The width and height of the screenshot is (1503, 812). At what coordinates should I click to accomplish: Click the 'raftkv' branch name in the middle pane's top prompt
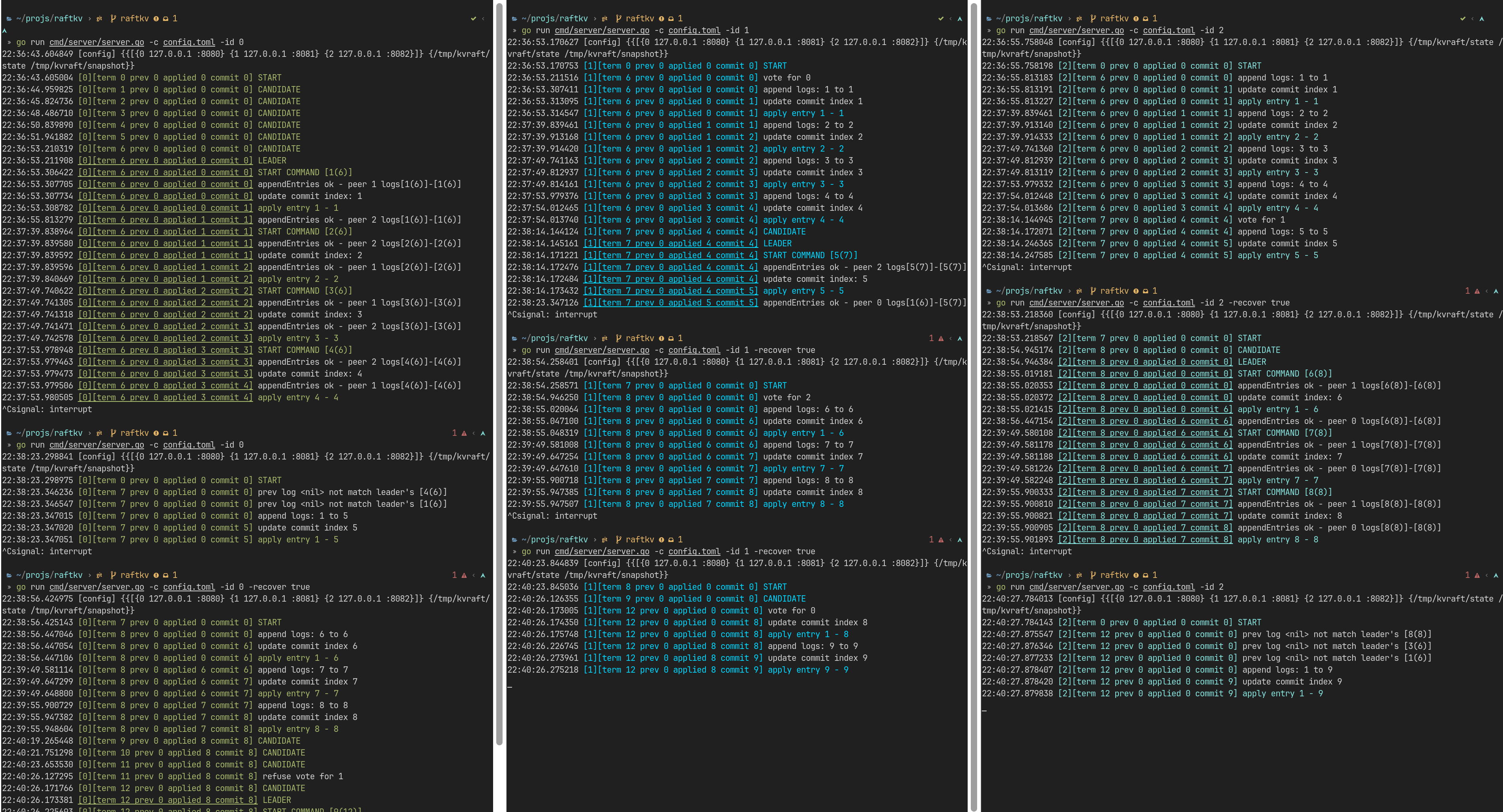(x=640, y=19)
